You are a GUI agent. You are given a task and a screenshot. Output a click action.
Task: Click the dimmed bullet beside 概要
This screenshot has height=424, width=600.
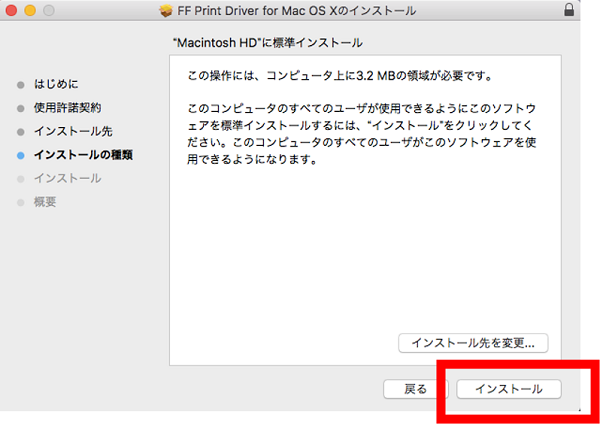(21, 202)
